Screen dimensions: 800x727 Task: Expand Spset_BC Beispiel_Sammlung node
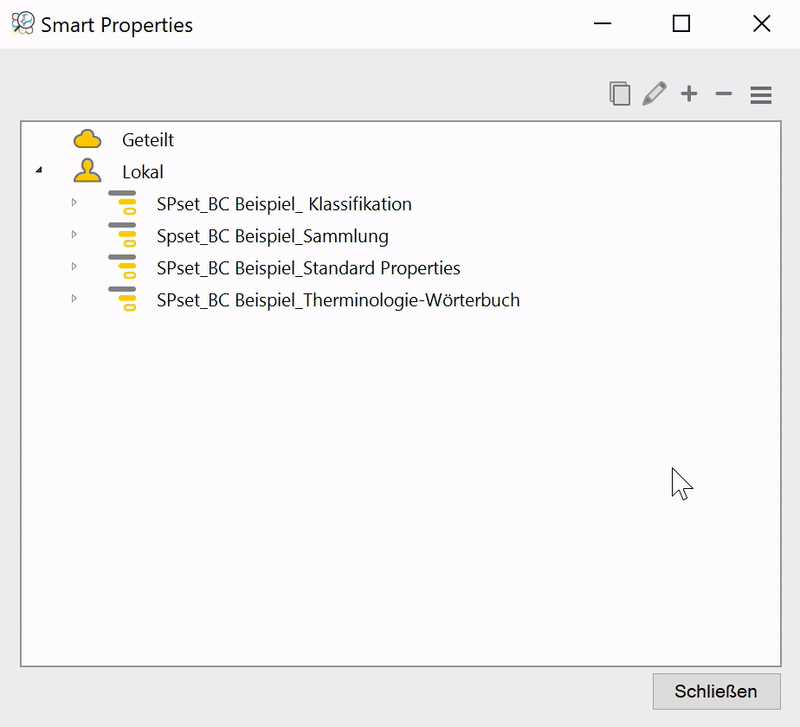tap(73, 235)
